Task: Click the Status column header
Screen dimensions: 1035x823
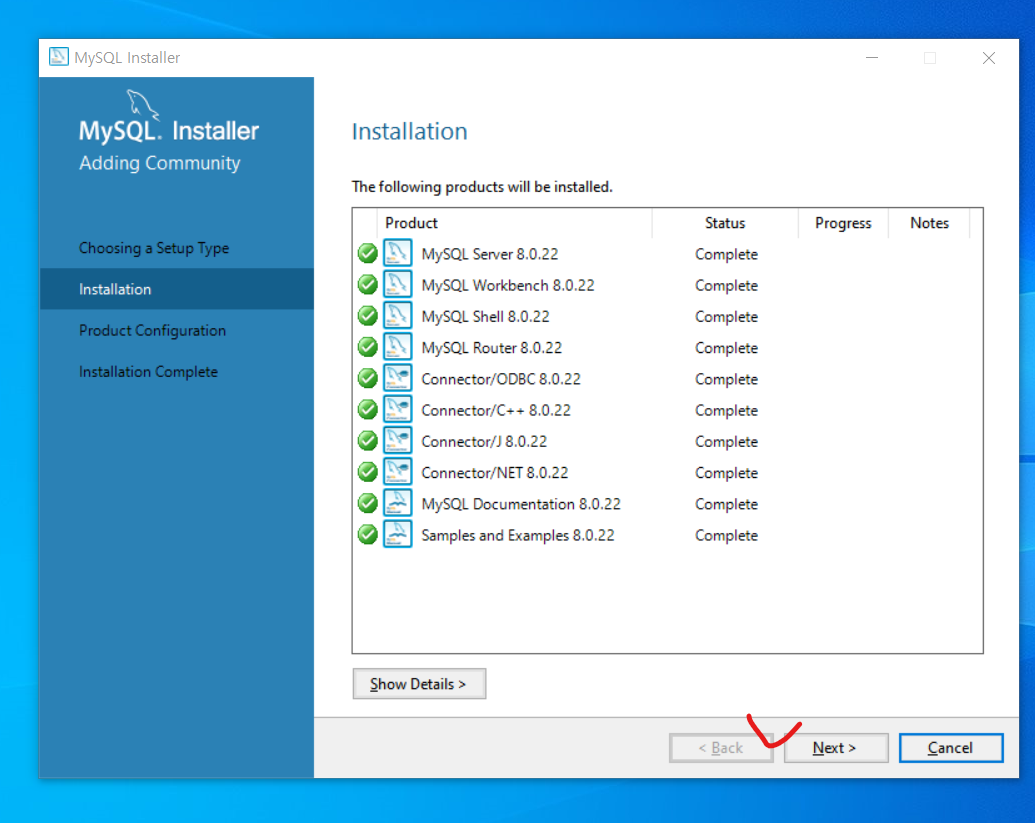Action: 725,223
